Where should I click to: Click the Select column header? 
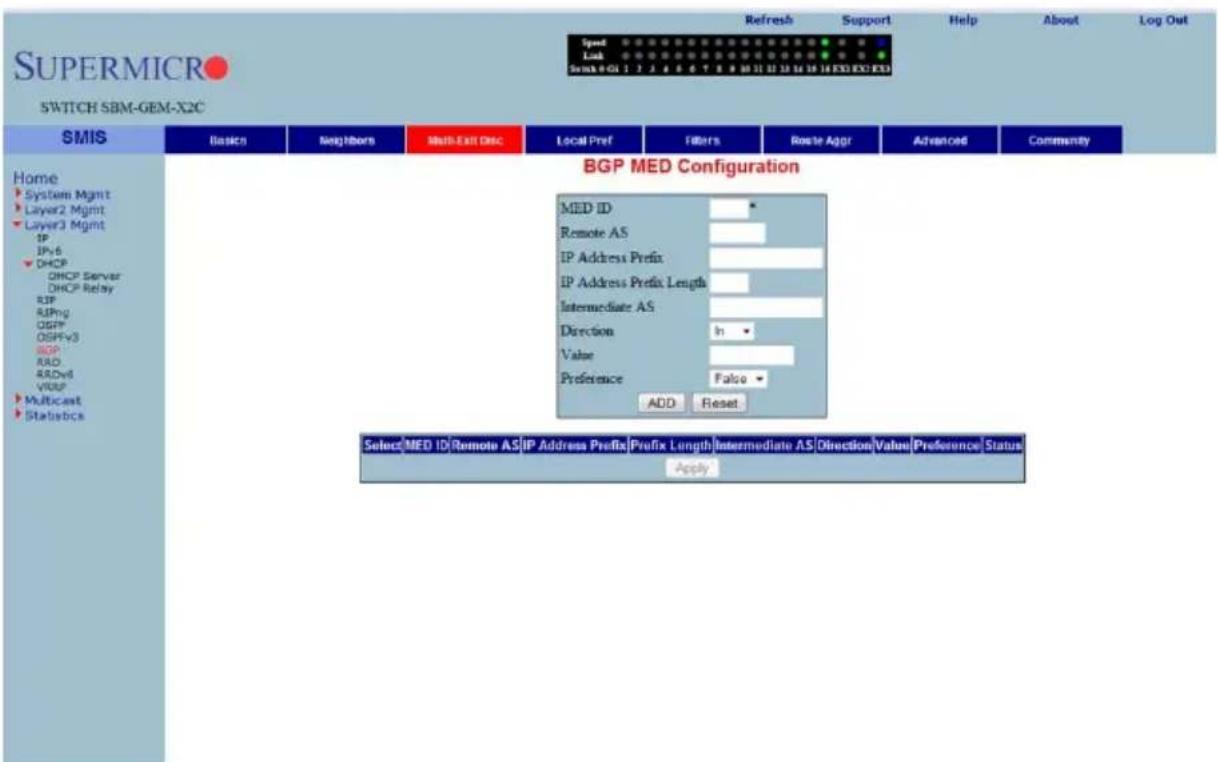[381, 444]
